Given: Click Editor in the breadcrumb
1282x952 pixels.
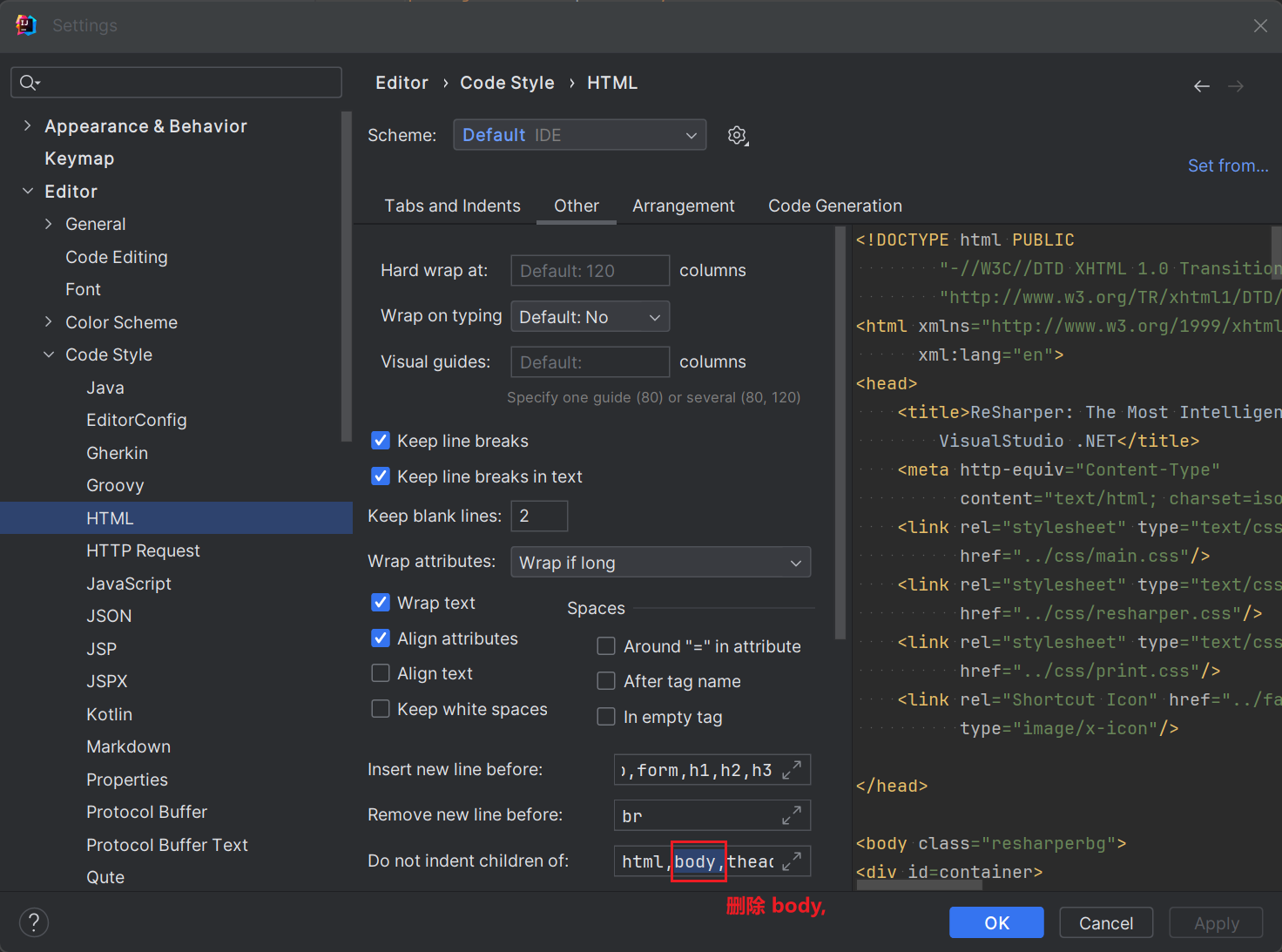Looking at the screenshot, I should click(401, 83).
